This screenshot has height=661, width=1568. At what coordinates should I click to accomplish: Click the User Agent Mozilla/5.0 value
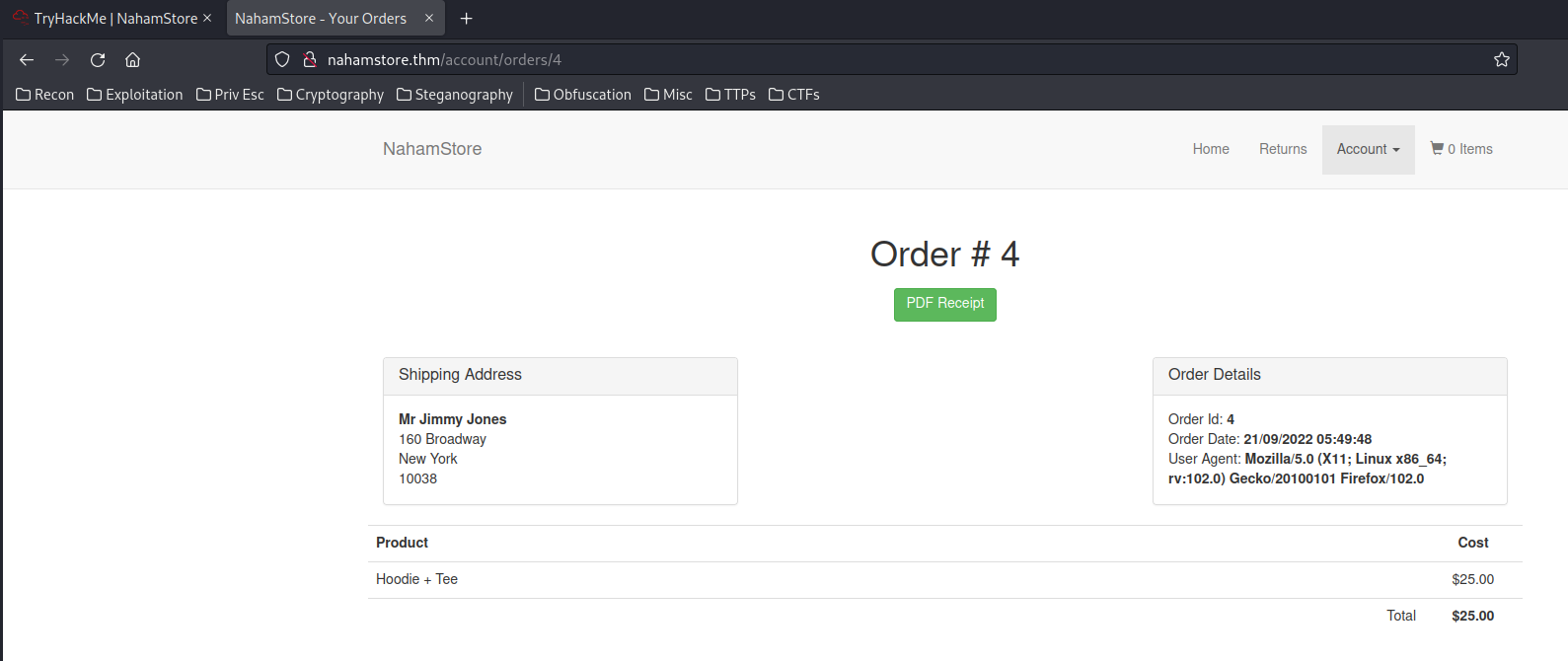pyautogui.click(x=1307, y=469)
